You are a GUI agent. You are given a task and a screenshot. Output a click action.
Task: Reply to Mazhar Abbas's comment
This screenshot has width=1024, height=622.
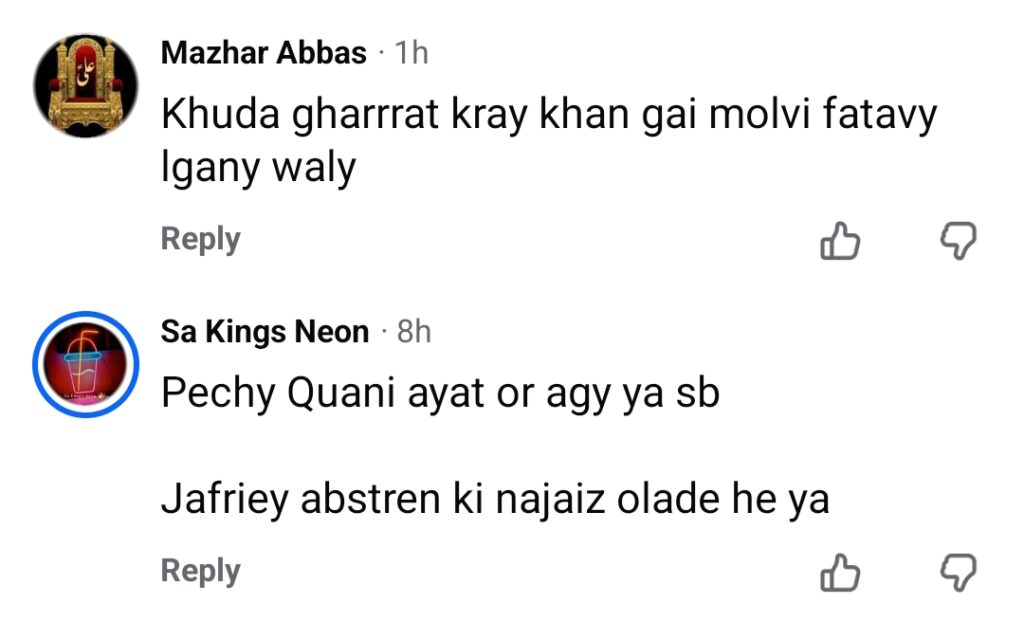pyautogui.click(x=201, y=240)
